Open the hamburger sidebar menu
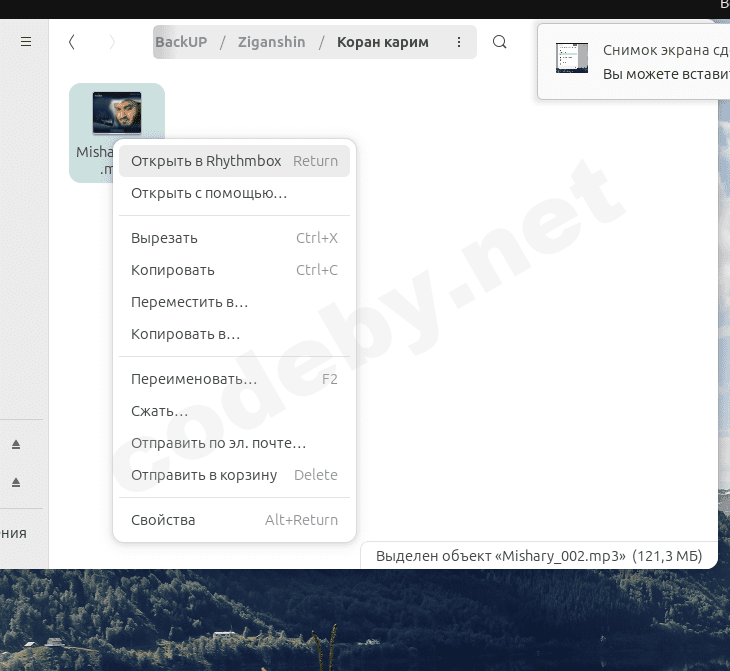The height and width of the screenshot is (671, 730). tap(26, 42)
